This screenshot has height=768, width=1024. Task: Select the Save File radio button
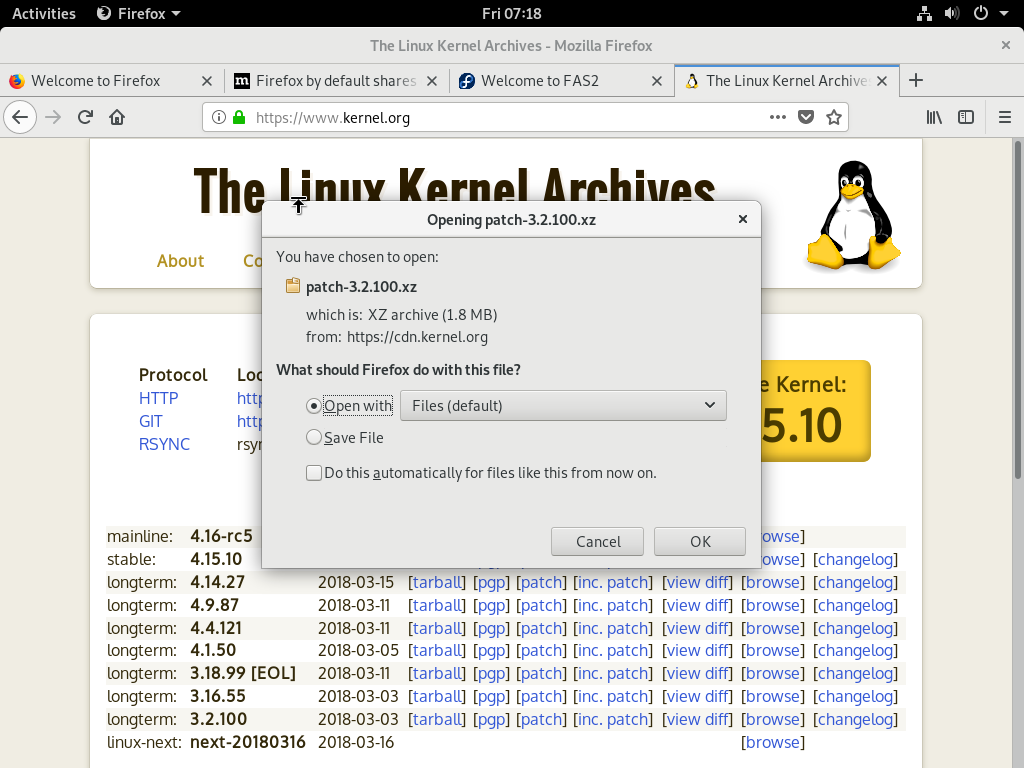pos(313,438)
